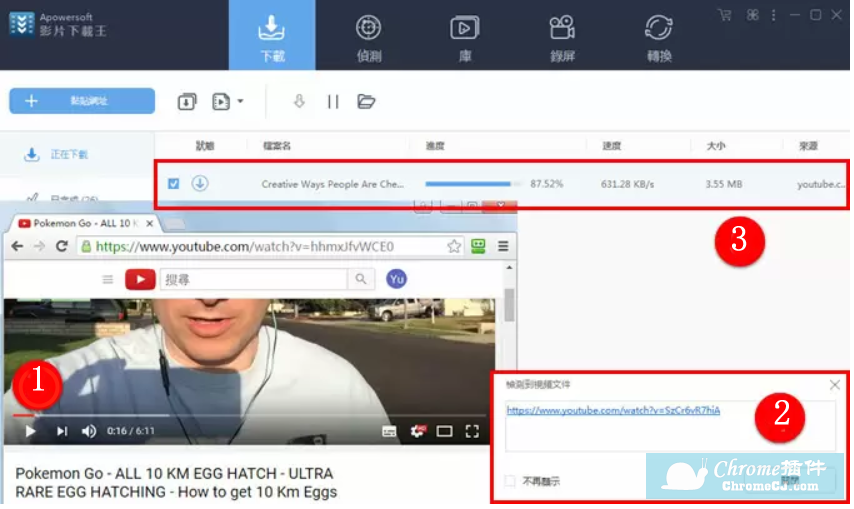Open the 庫 library tab
The height and width of the screenshot is (509, 854).
click(465, 38)
